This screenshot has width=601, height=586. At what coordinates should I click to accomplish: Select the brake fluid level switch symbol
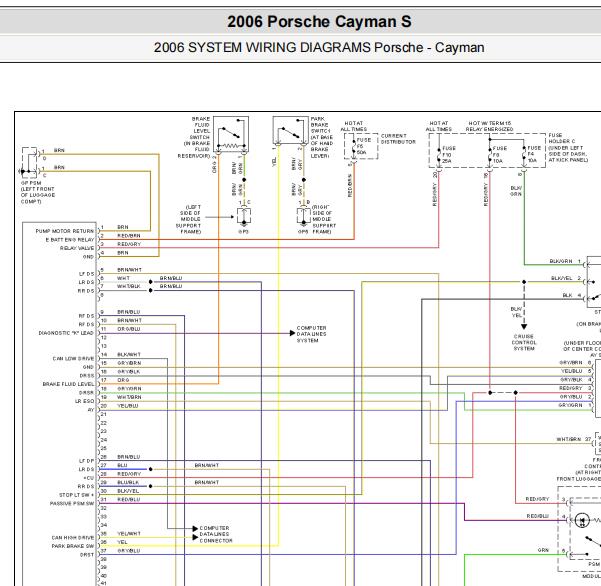pos(231,135)
